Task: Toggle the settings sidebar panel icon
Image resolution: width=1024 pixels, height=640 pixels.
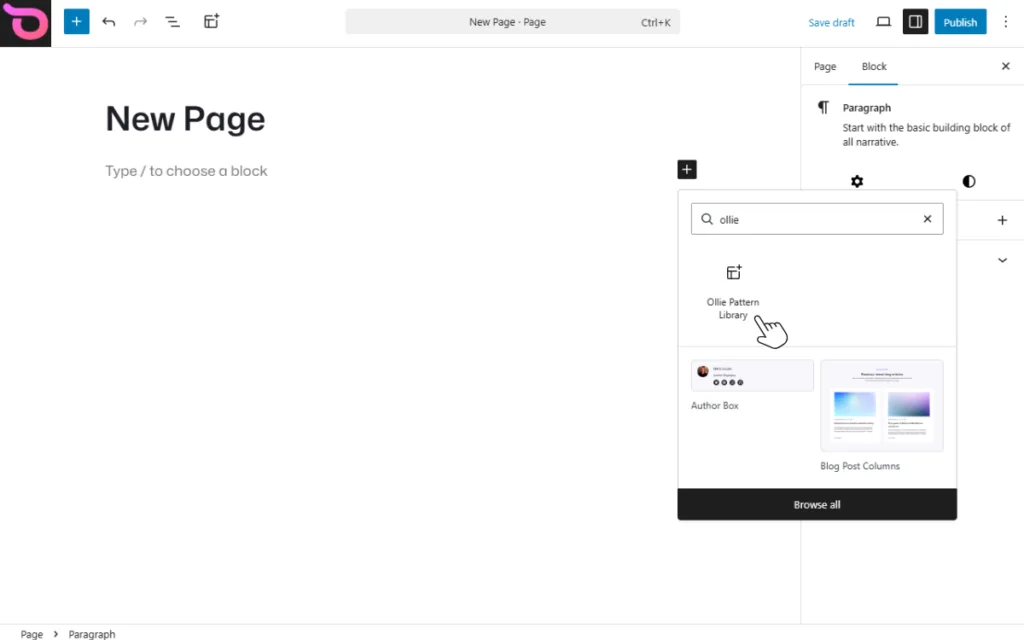Action: [916, 21]
